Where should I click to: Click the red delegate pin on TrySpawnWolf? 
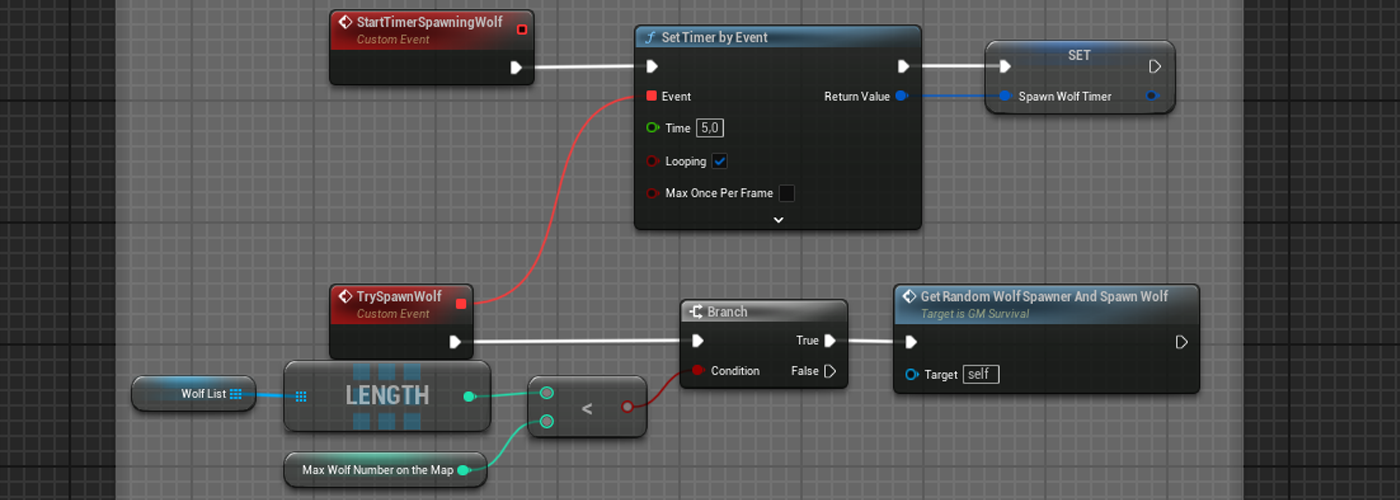(460, 303)
